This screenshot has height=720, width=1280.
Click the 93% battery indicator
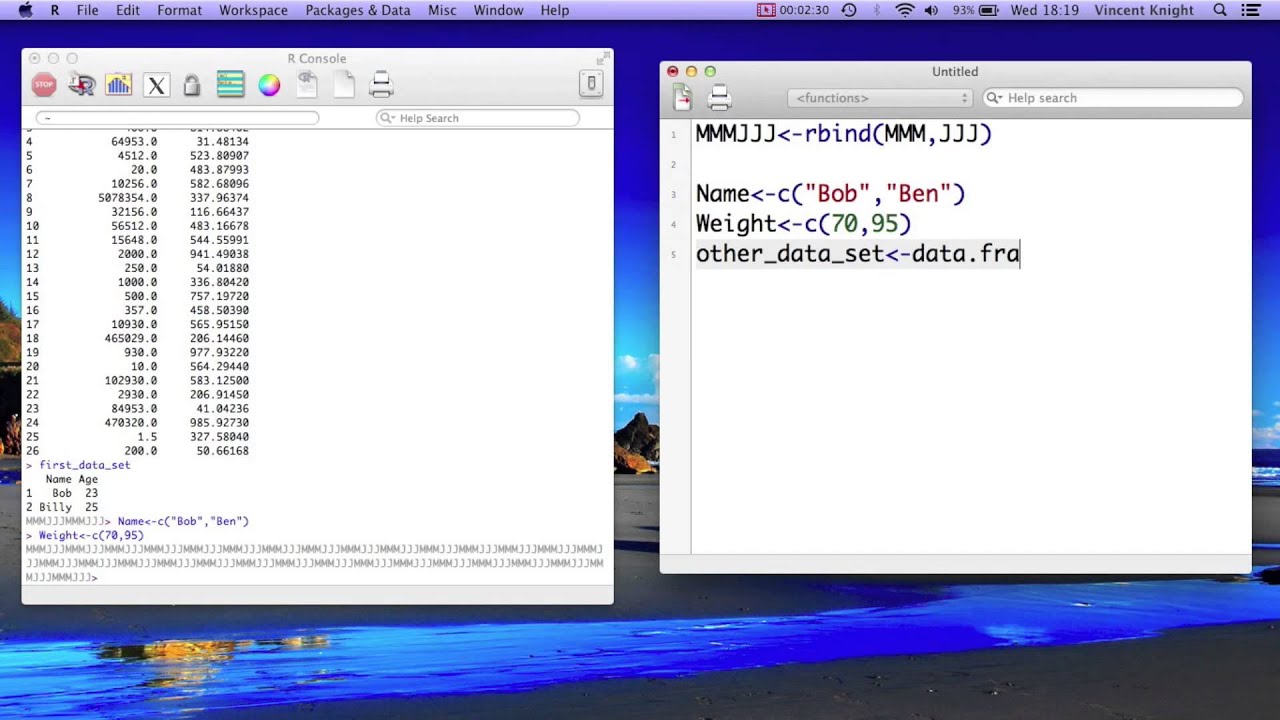pos(975,10)
